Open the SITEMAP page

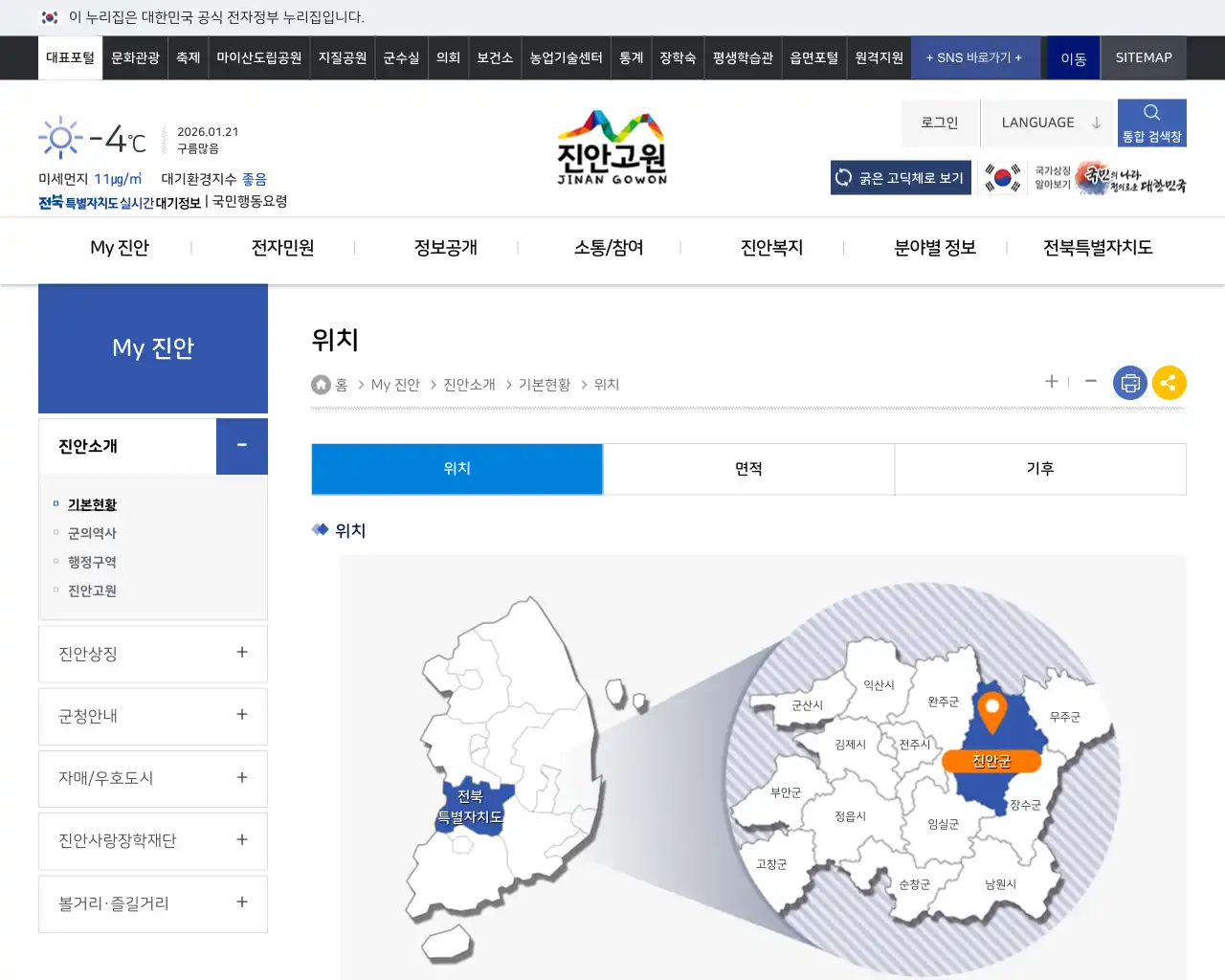click(1143, 57)
